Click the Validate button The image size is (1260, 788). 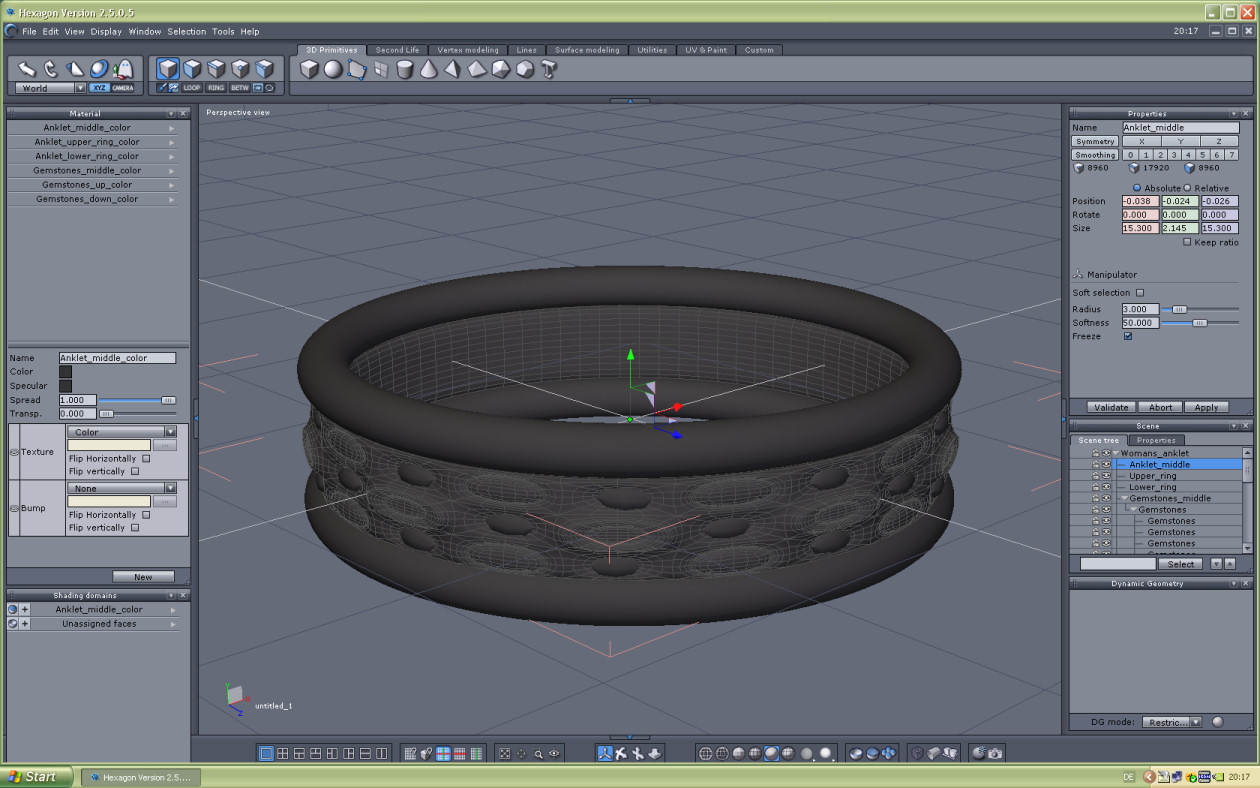(1111, 407)
